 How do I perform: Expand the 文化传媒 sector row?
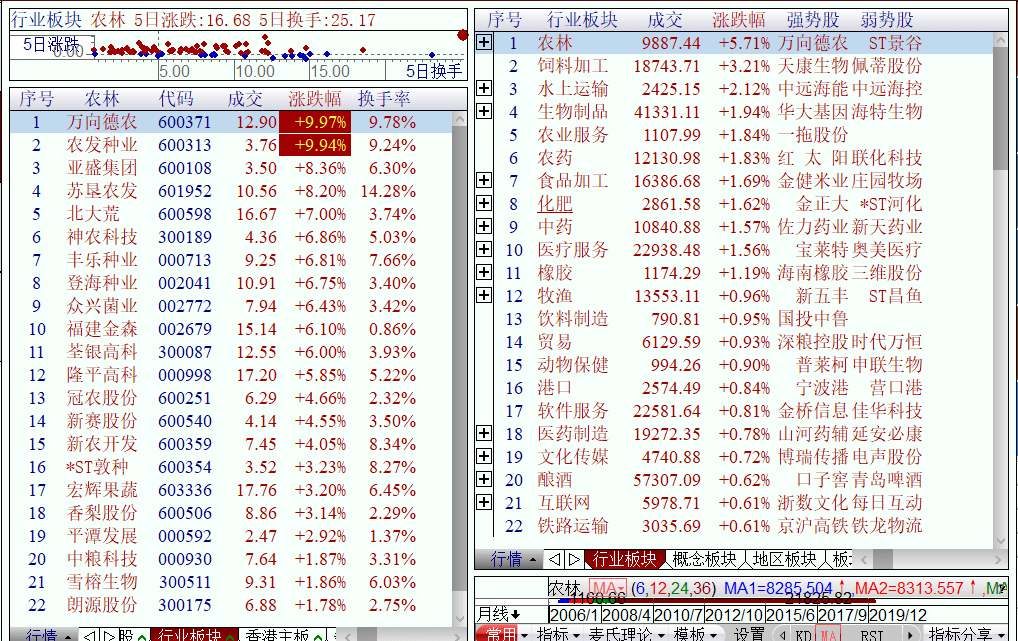[484, 456]
